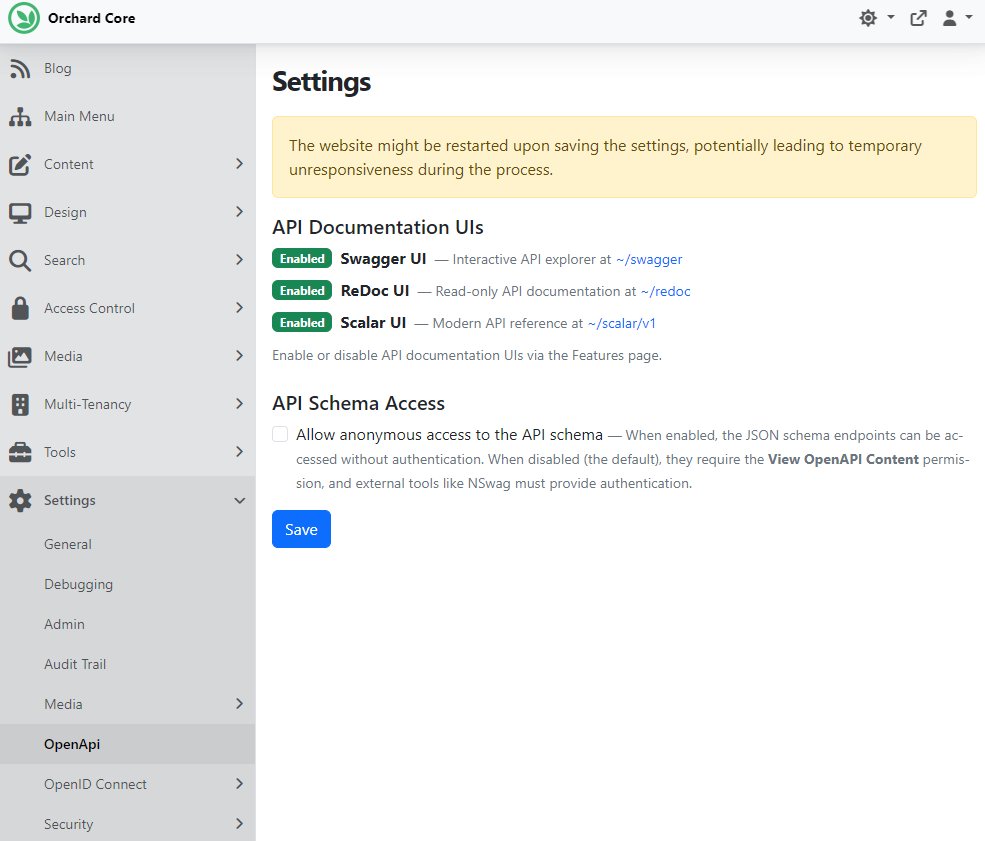Click the Features page hint text
Image resolution: width=985 pixels, height=841 pixels.
(x=467, y=355)
